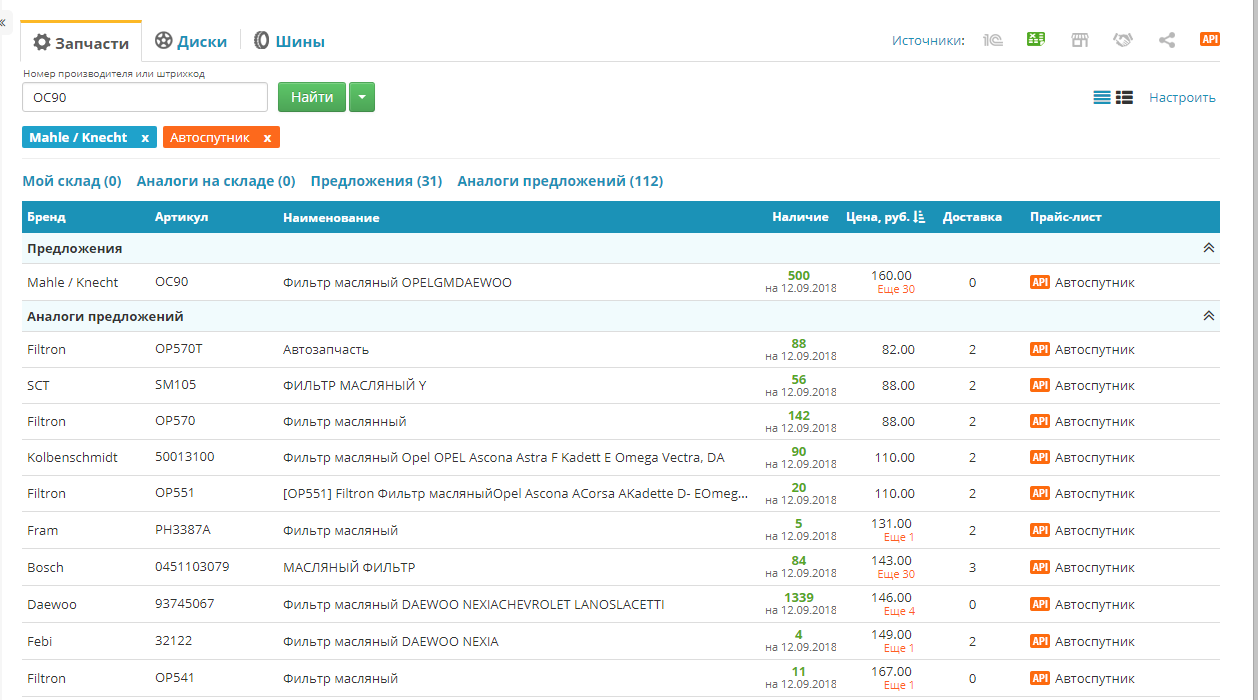Toggle the Excel price list source icon
1258x700 pixels.
pyautogui.click(x=1036, y=40)
